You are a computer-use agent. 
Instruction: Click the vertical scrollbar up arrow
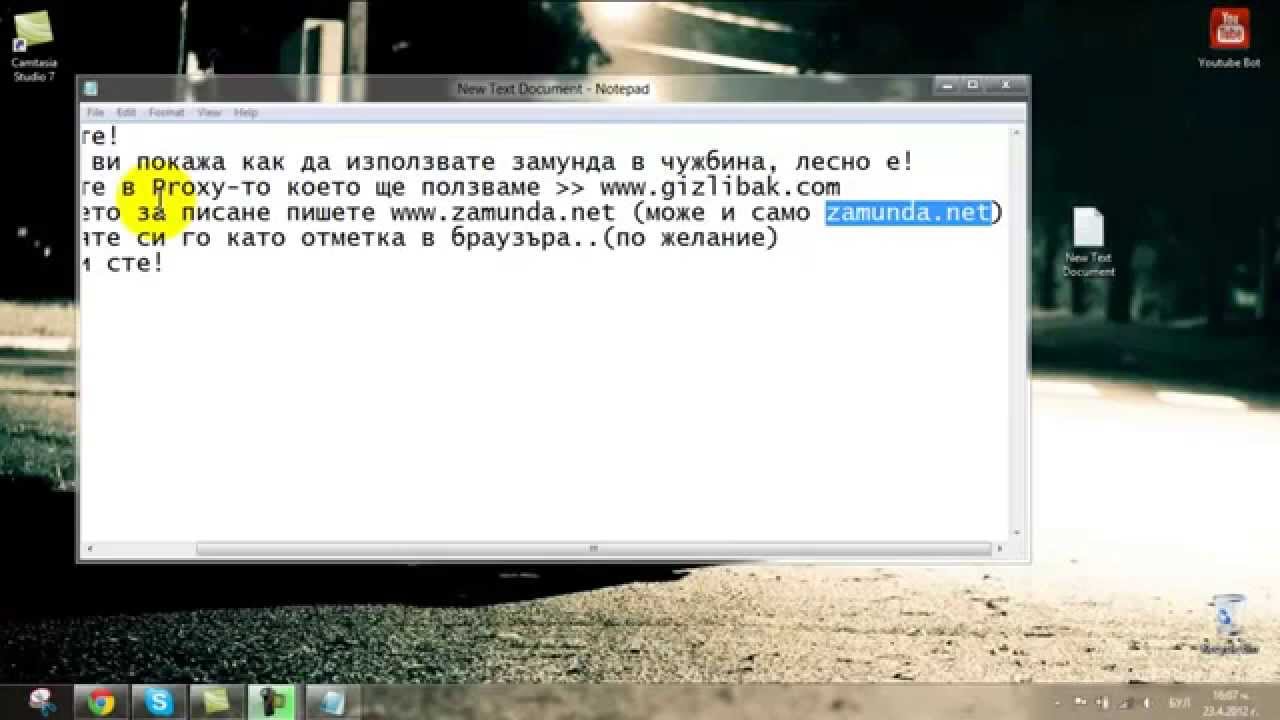click(x=1018, y=132)
